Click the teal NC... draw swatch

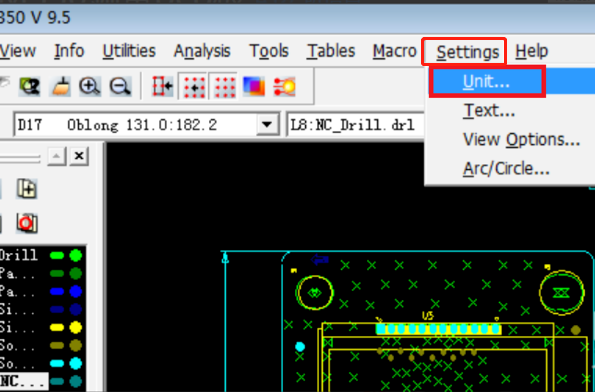(57, 381)
